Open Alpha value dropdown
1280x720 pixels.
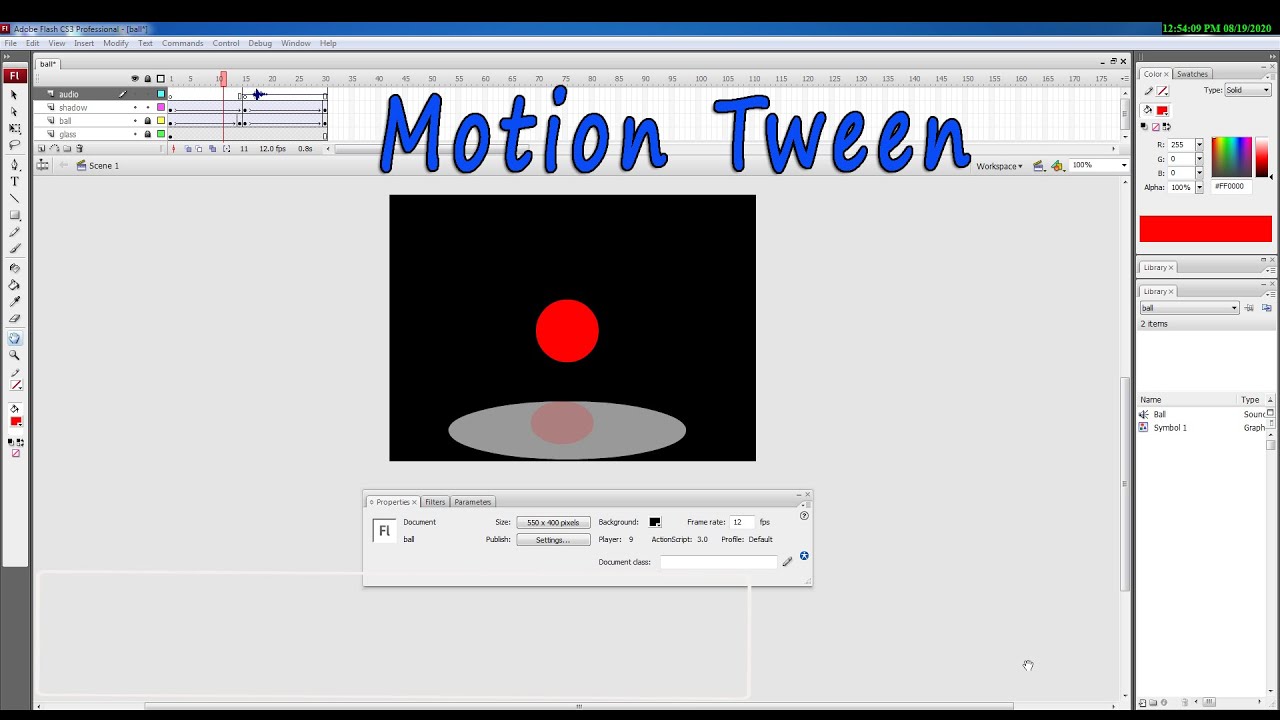coord(1199,187)
